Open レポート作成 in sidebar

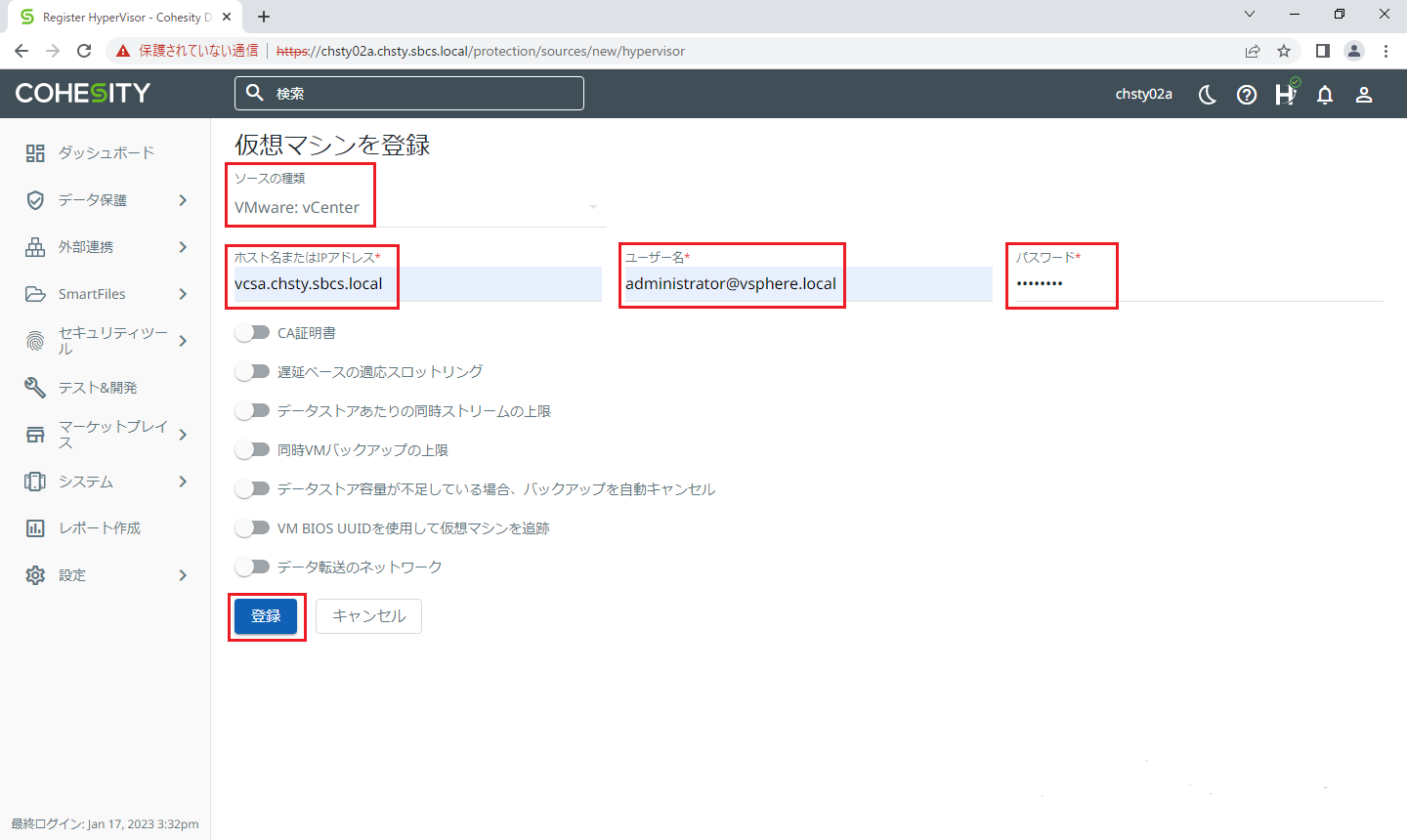click(106, 528)
